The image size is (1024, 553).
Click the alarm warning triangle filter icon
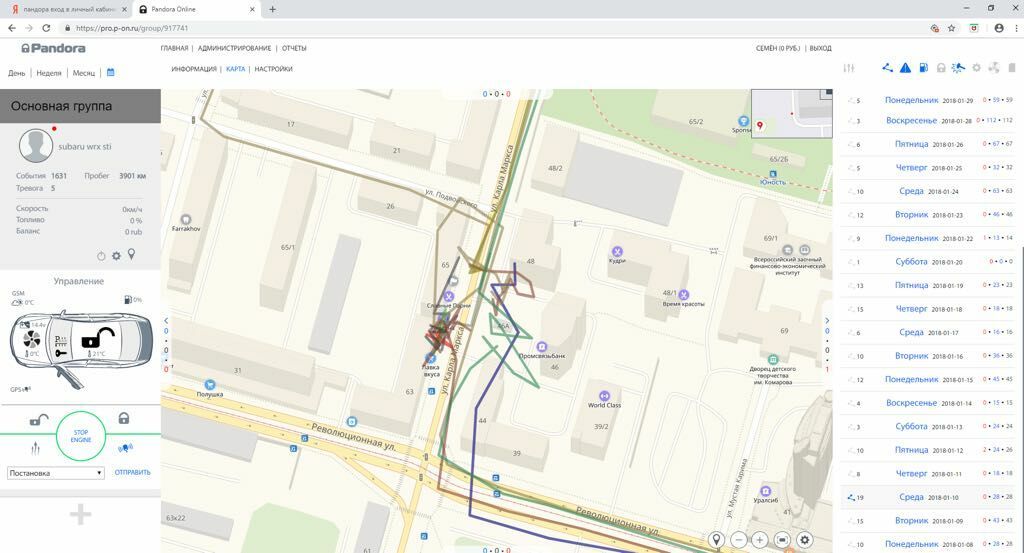pos(905,68)
